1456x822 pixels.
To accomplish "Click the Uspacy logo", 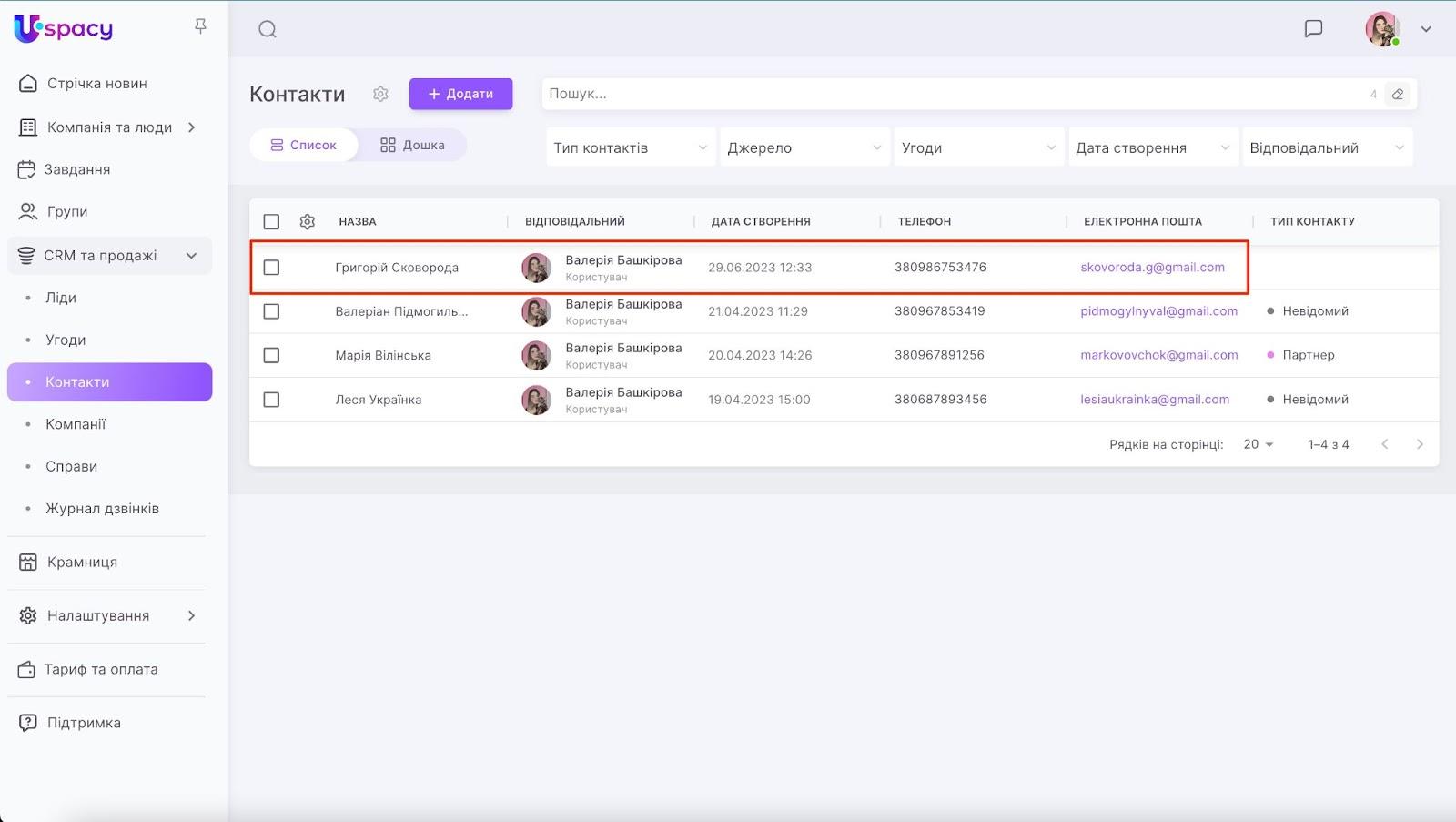I will click(x=64, y=28).
